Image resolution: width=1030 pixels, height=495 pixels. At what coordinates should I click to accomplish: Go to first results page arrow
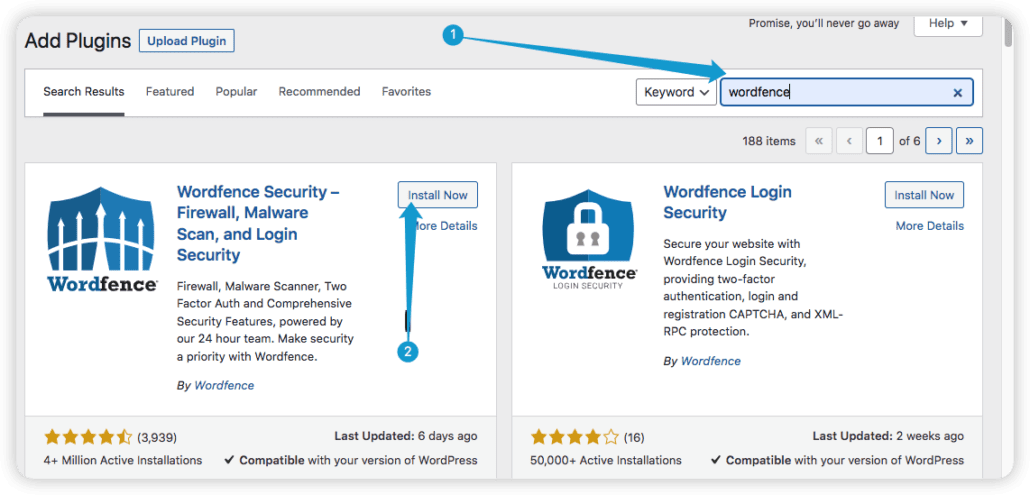(x=818, y=140)
